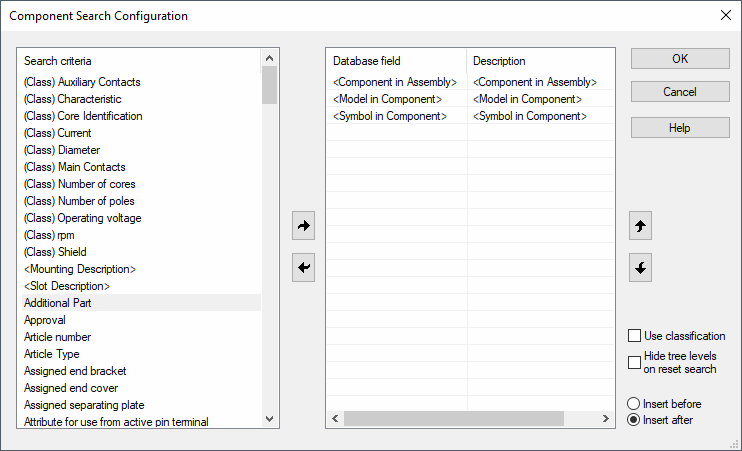The image size is (742, 451).
Task: Enable Use classification checkbox
Action: [634, 336]
